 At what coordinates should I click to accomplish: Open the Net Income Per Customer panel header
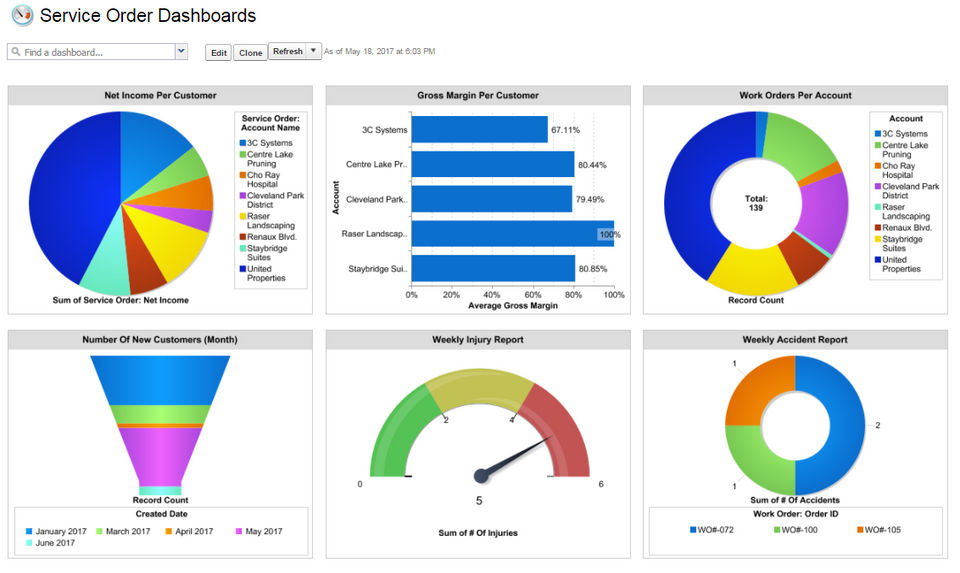click(160, 96)
